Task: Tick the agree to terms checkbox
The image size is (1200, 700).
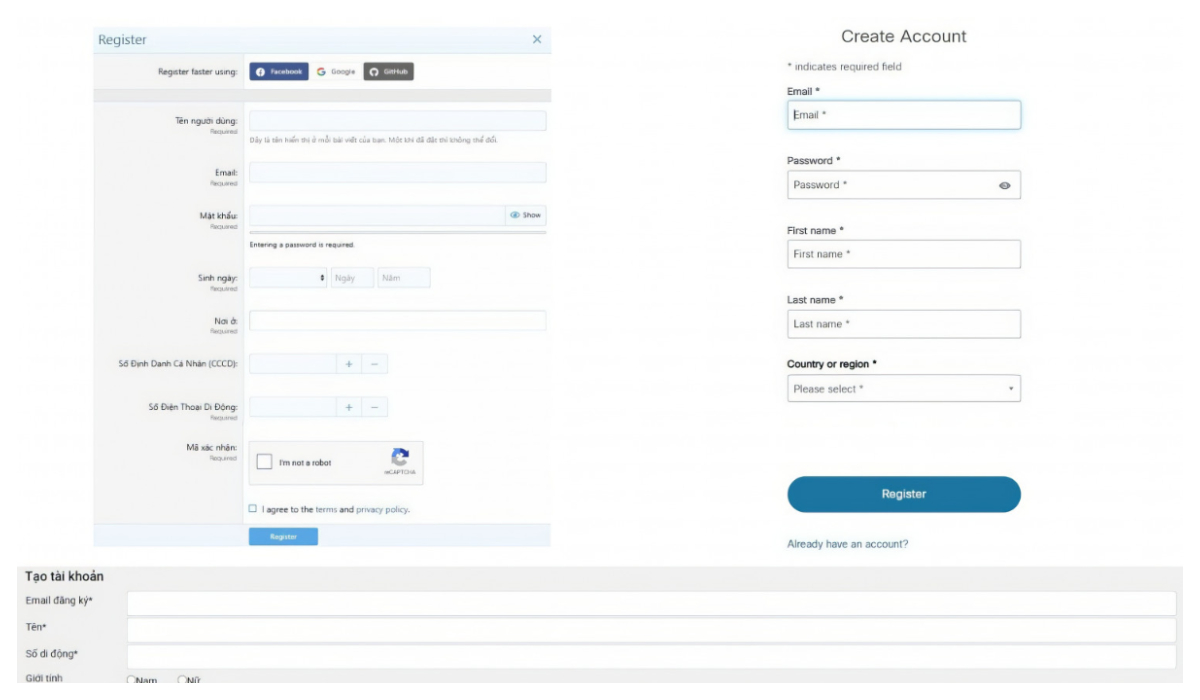Action: tap(253, 508)
